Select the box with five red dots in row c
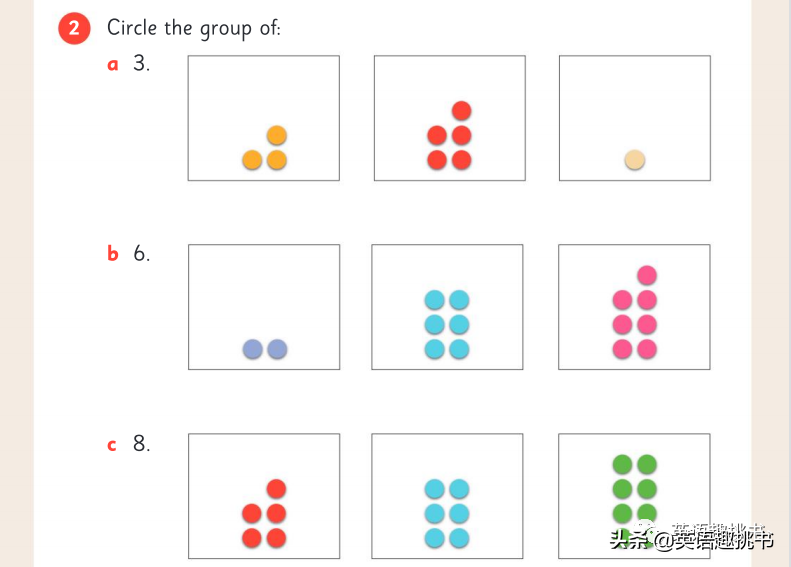Screen dimensions: 791x567 pyautogui.click(x=264, y=496)
